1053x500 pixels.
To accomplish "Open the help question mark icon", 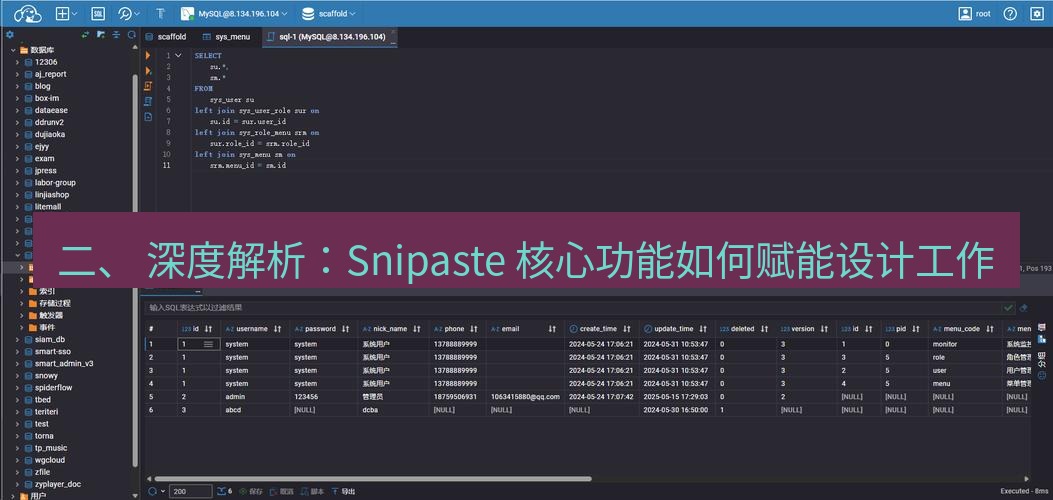I will 1010,13.
